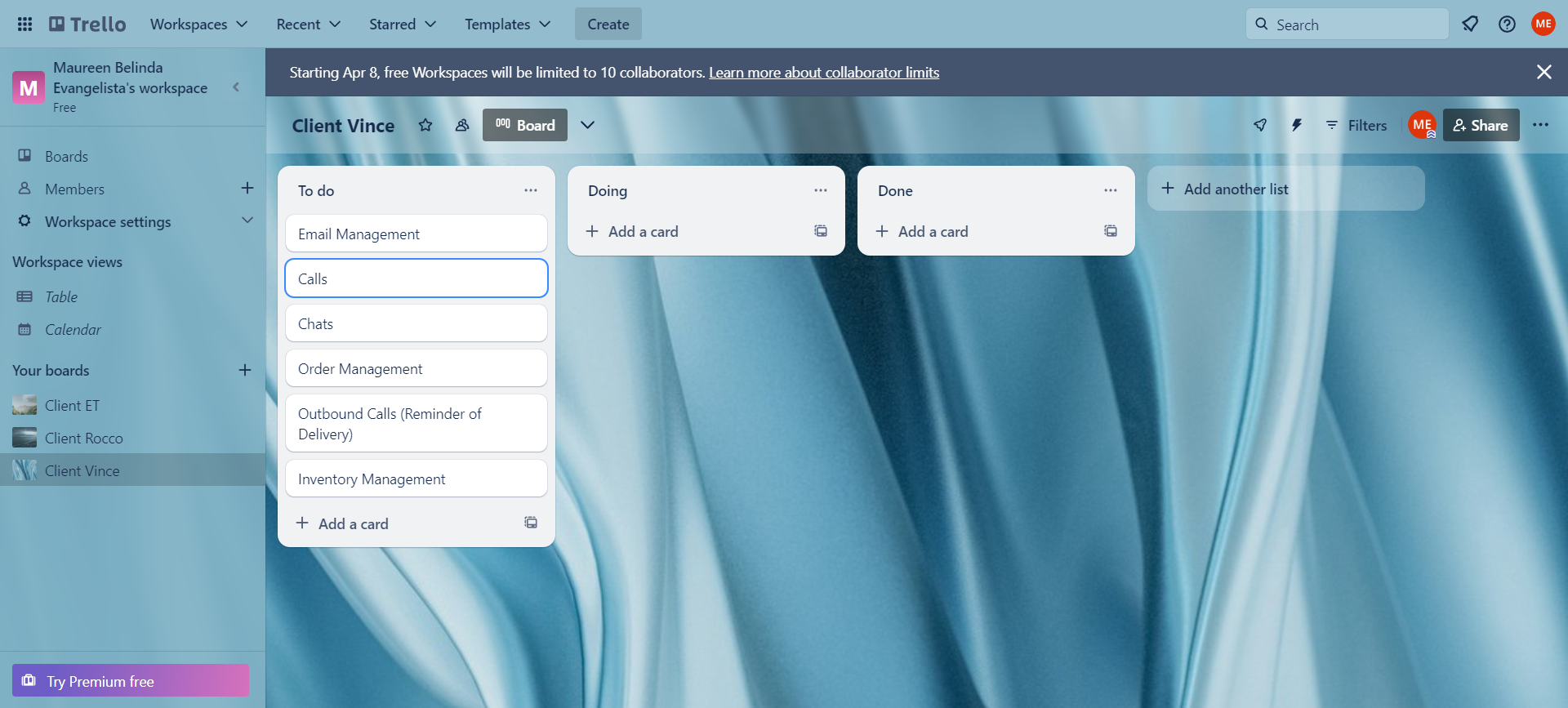Open account avatar in top bar
Image resolution: width=1568 pixels, height=708 pixels.
[1543, 24]
